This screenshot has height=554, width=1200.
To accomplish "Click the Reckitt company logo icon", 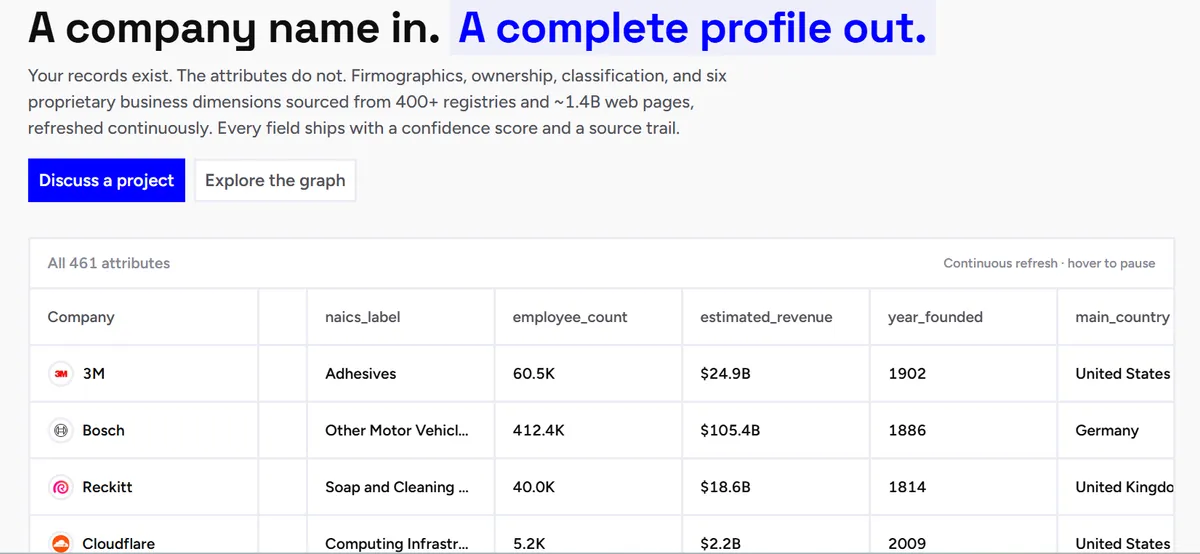I will 61,488.
